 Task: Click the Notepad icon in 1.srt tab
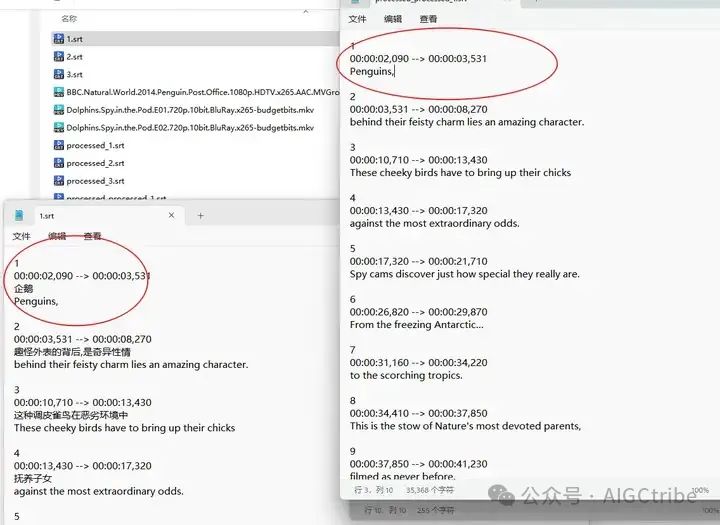click(19, 215)
